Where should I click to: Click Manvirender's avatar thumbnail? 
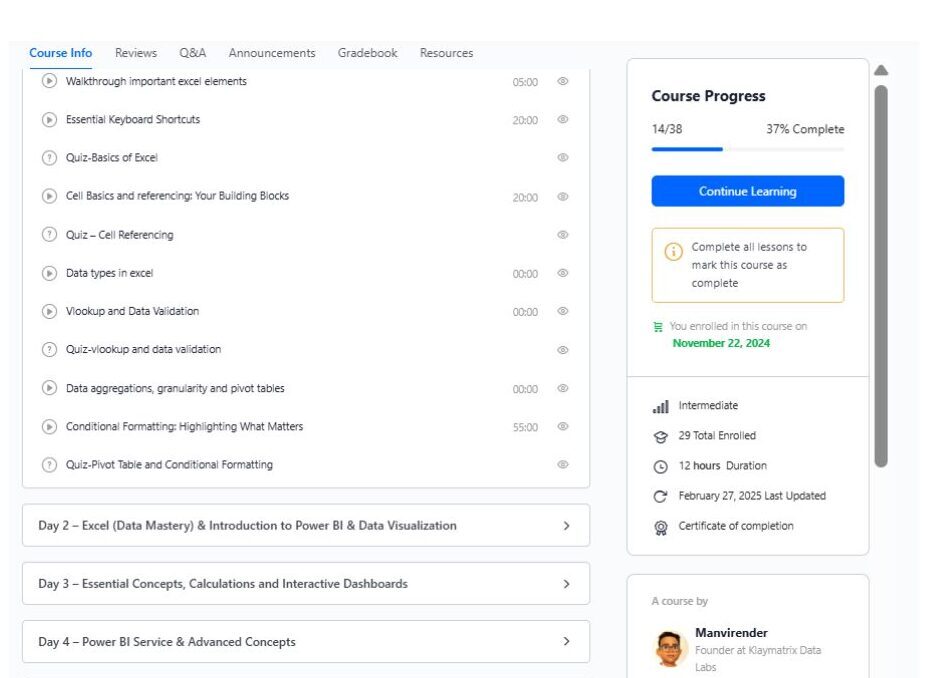(669, 649)
